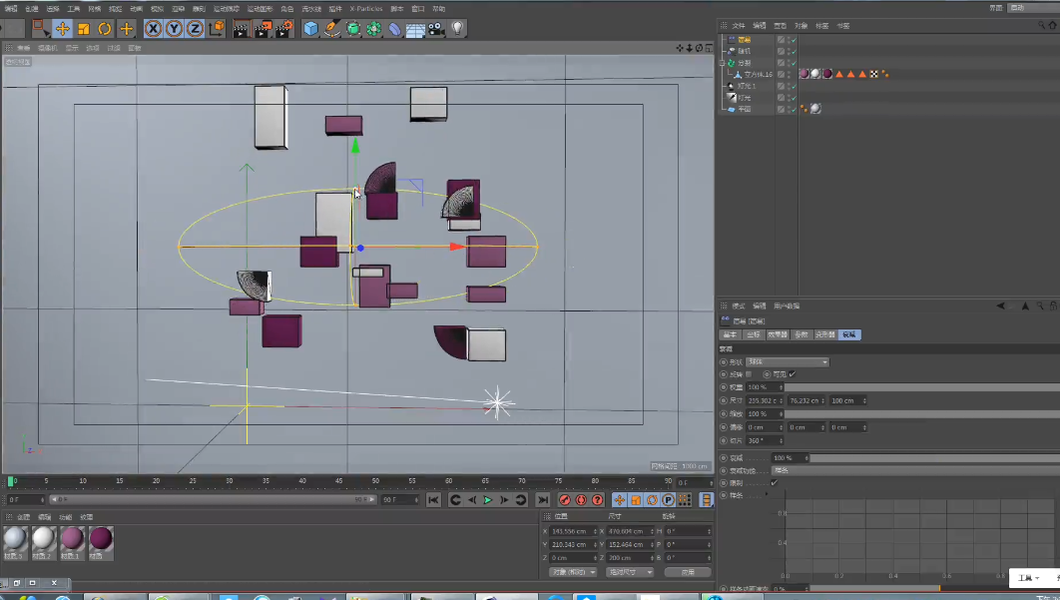Open the falloff shape dropdown
The image size is (1060, 600).
[x=787, y=362]
